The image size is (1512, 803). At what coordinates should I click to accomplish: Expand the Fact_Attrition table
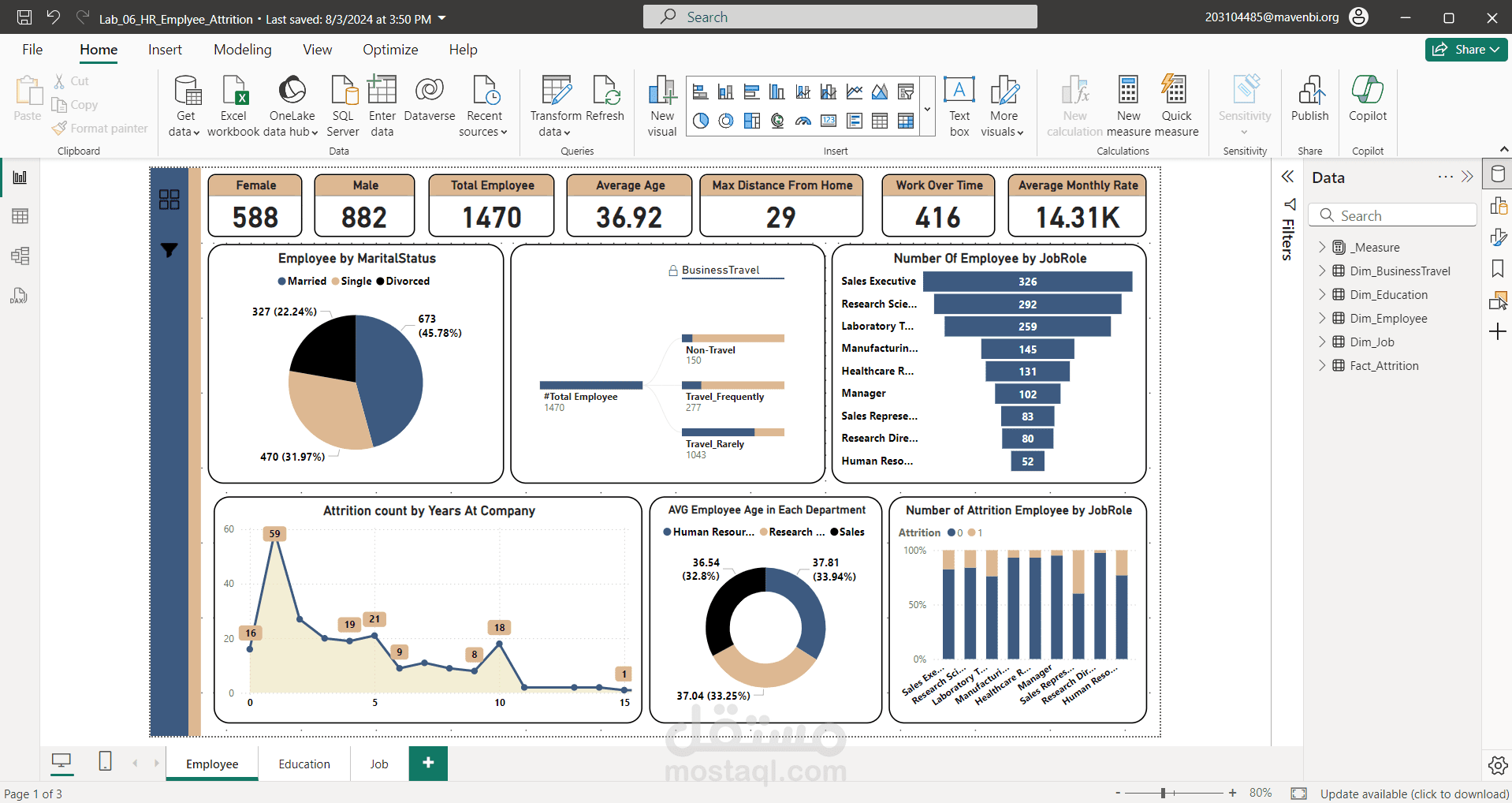point(1322,365)
